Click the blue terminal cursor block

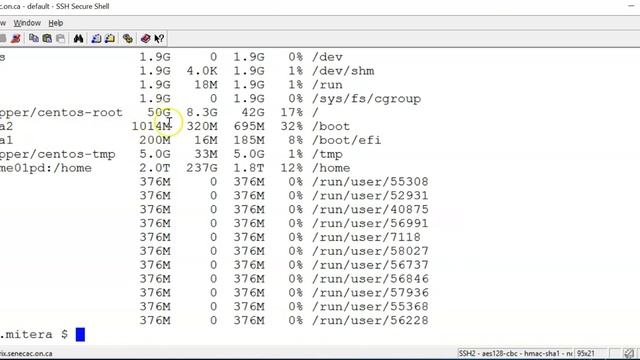tap(80, 334)
